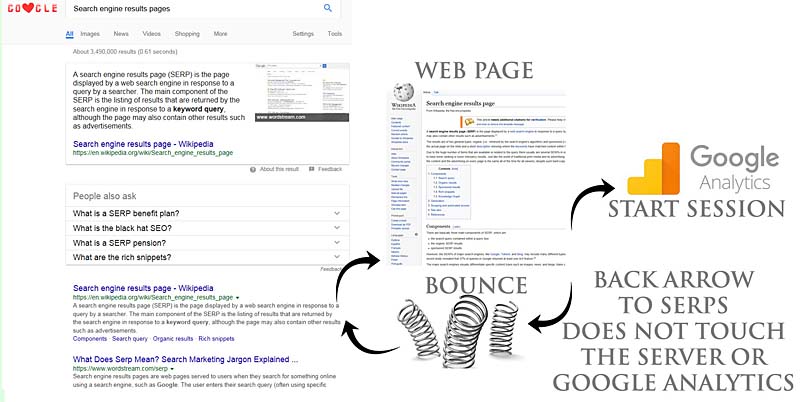This screenshot has width=800, height=402.
Task: Click the Google heart logo
Action: click(x=32, y=8)
